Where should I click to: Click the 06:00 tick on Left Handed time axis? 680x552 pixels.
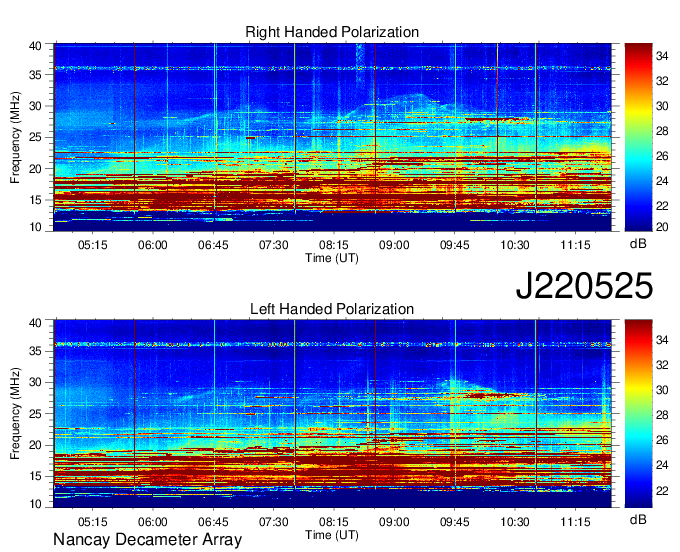(153, 522)
